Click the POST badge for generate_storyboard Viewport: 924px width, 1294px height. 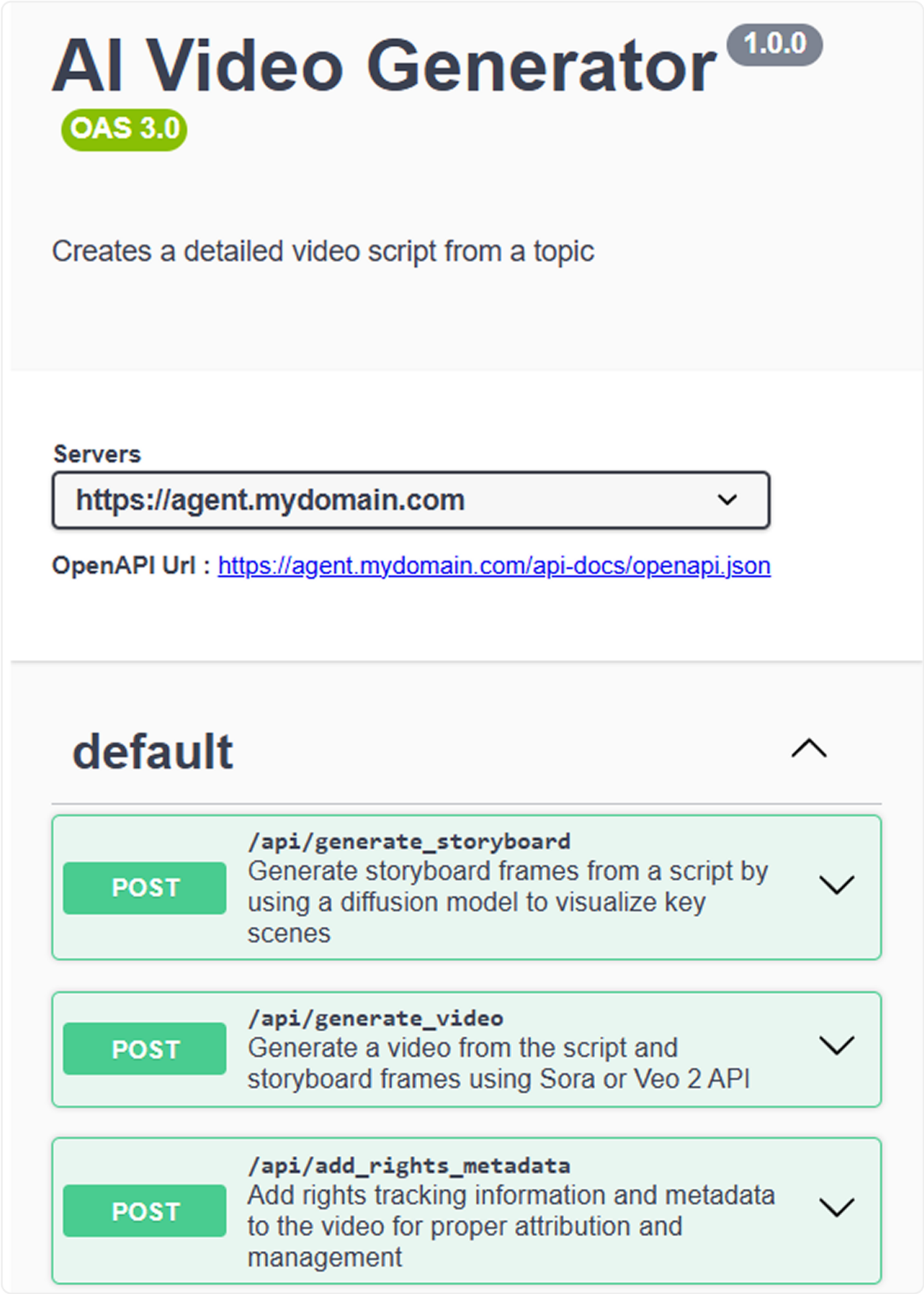click(x=145, y=888)
